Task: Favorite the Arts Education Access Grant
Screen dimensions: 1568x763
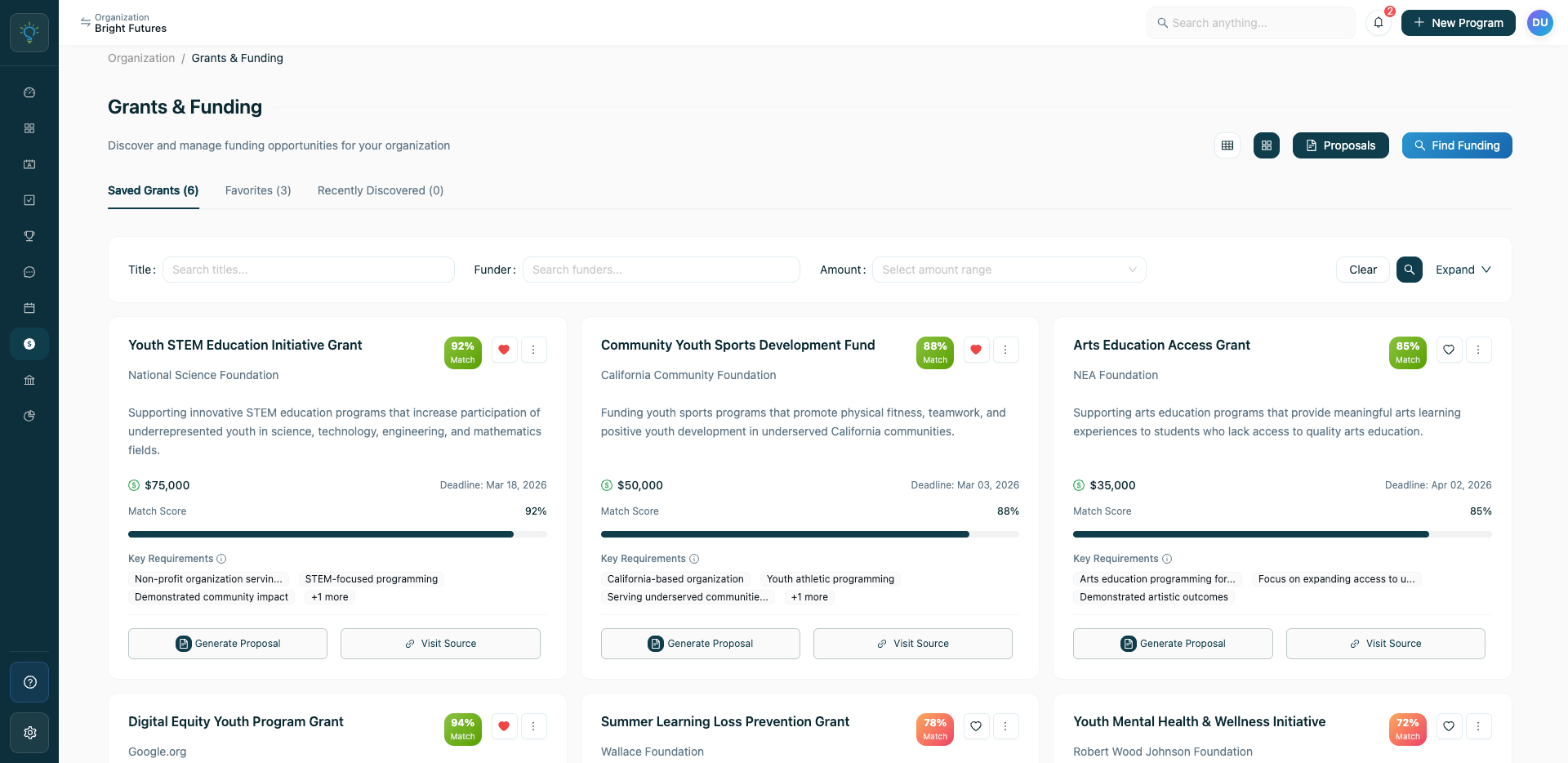Action: [1450, 350]
